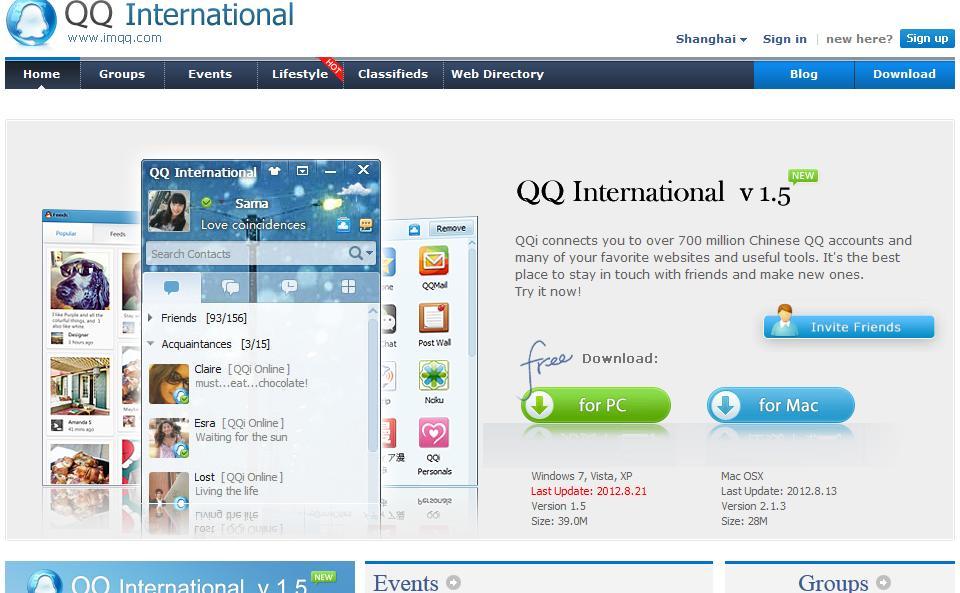The height and width of the screenshot is (593, 960).
Task: Click the www.imqq.com address text
Action: (x=114, y=38)
